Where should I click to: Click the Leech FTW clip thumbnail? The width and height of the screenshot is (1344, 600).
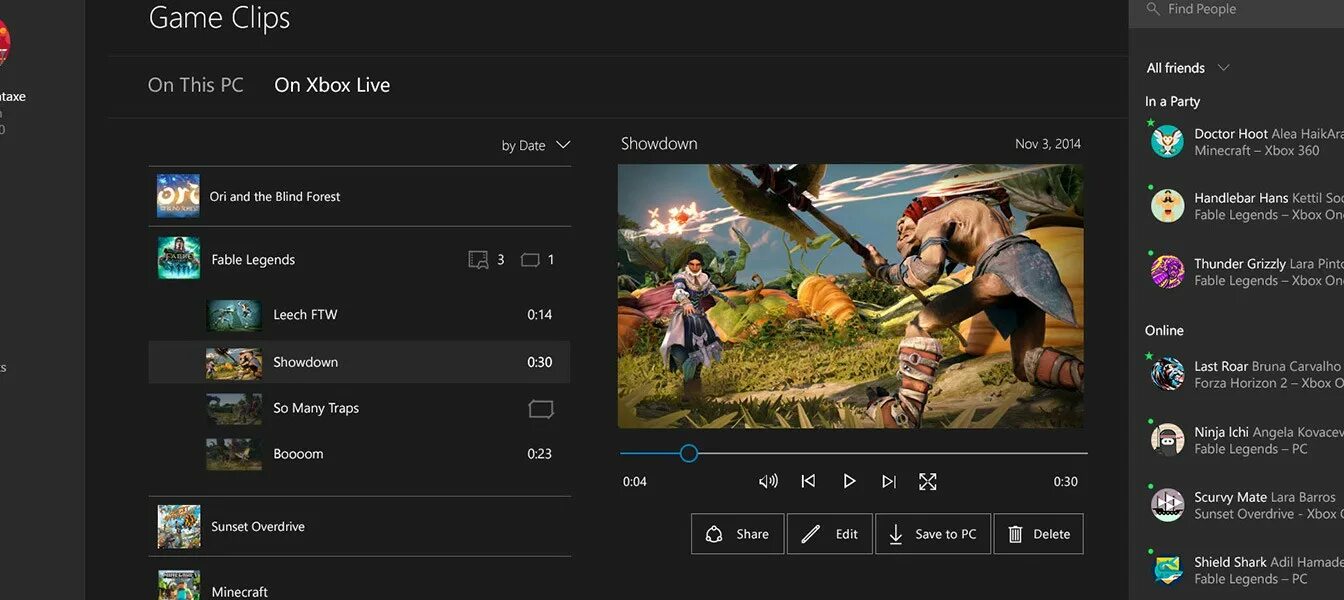point(234,315)
